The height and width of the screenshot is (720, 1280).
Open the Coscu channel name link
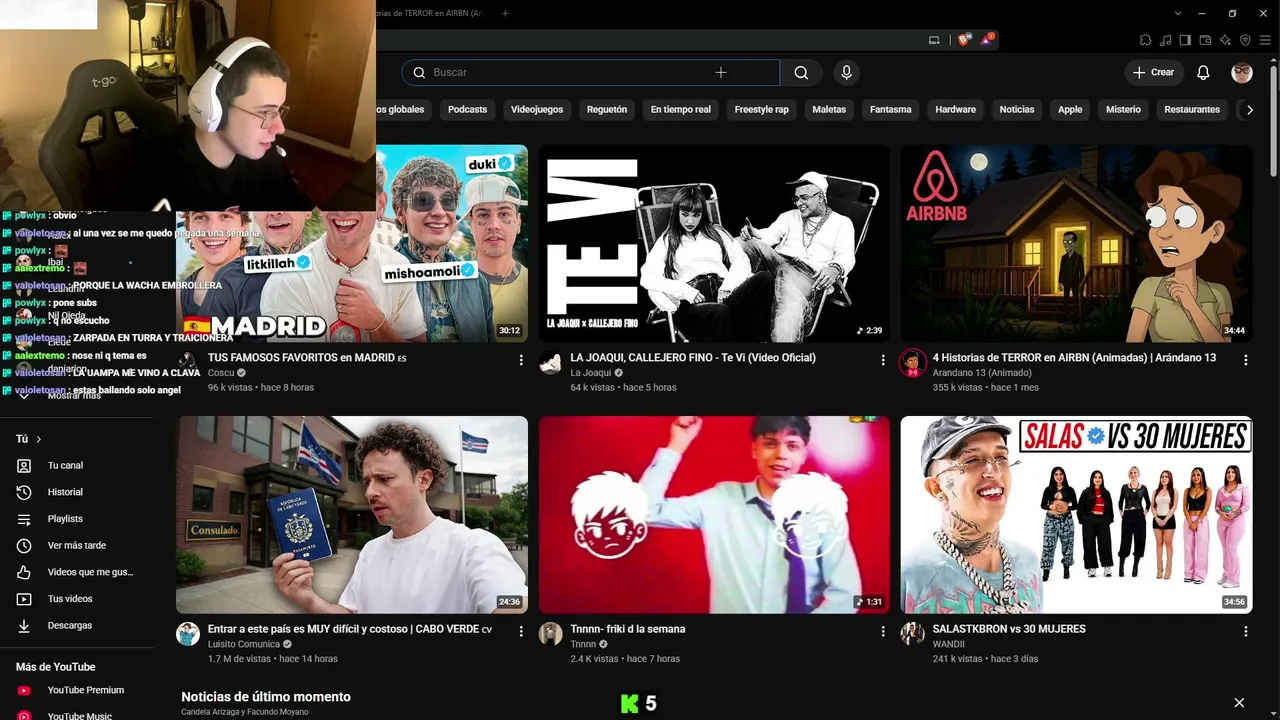[221, 373]
